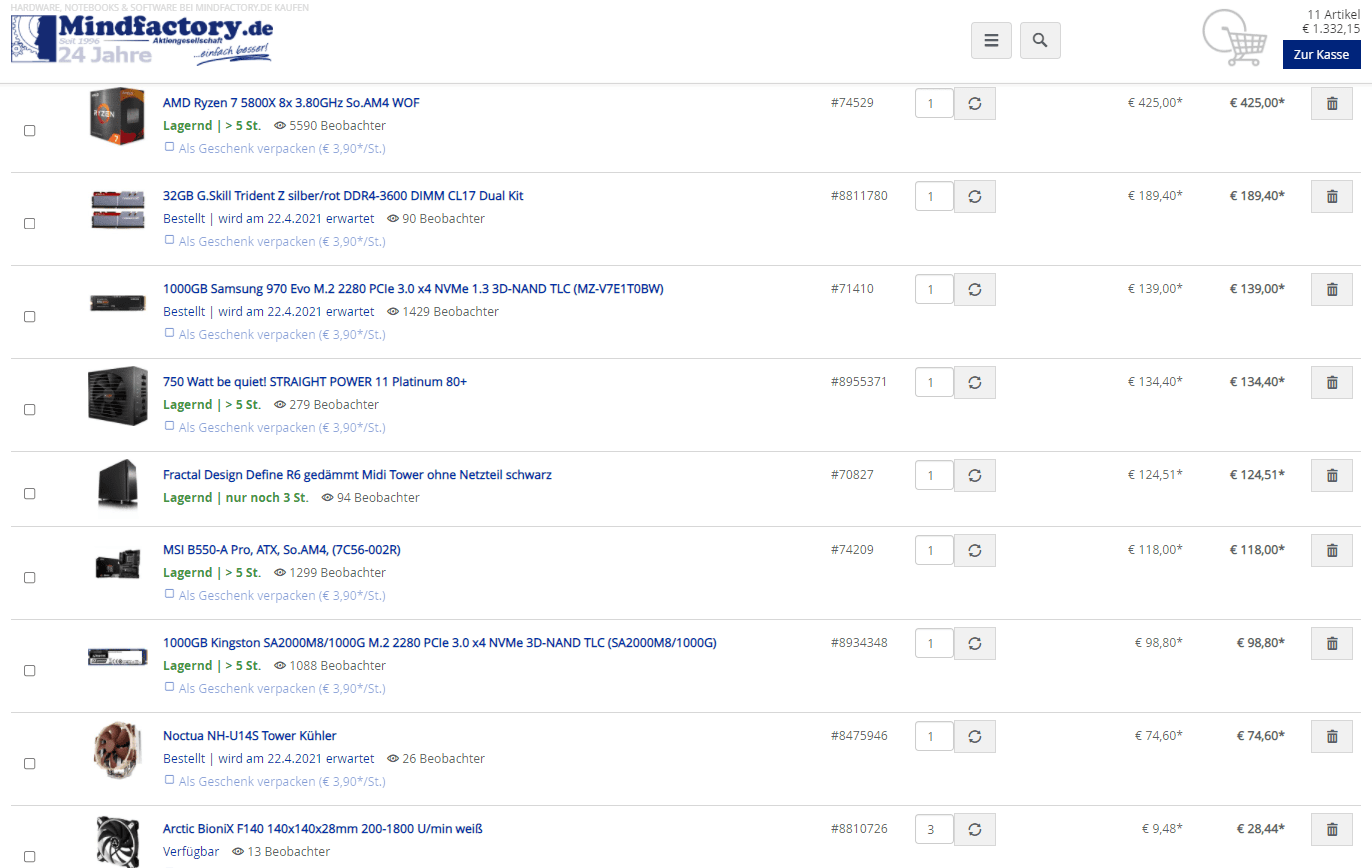This screenshot has width=1372, height=868.
Task: Click the AMD Ryzen 7 product thumbnail
Action: [x=118, y=116]
